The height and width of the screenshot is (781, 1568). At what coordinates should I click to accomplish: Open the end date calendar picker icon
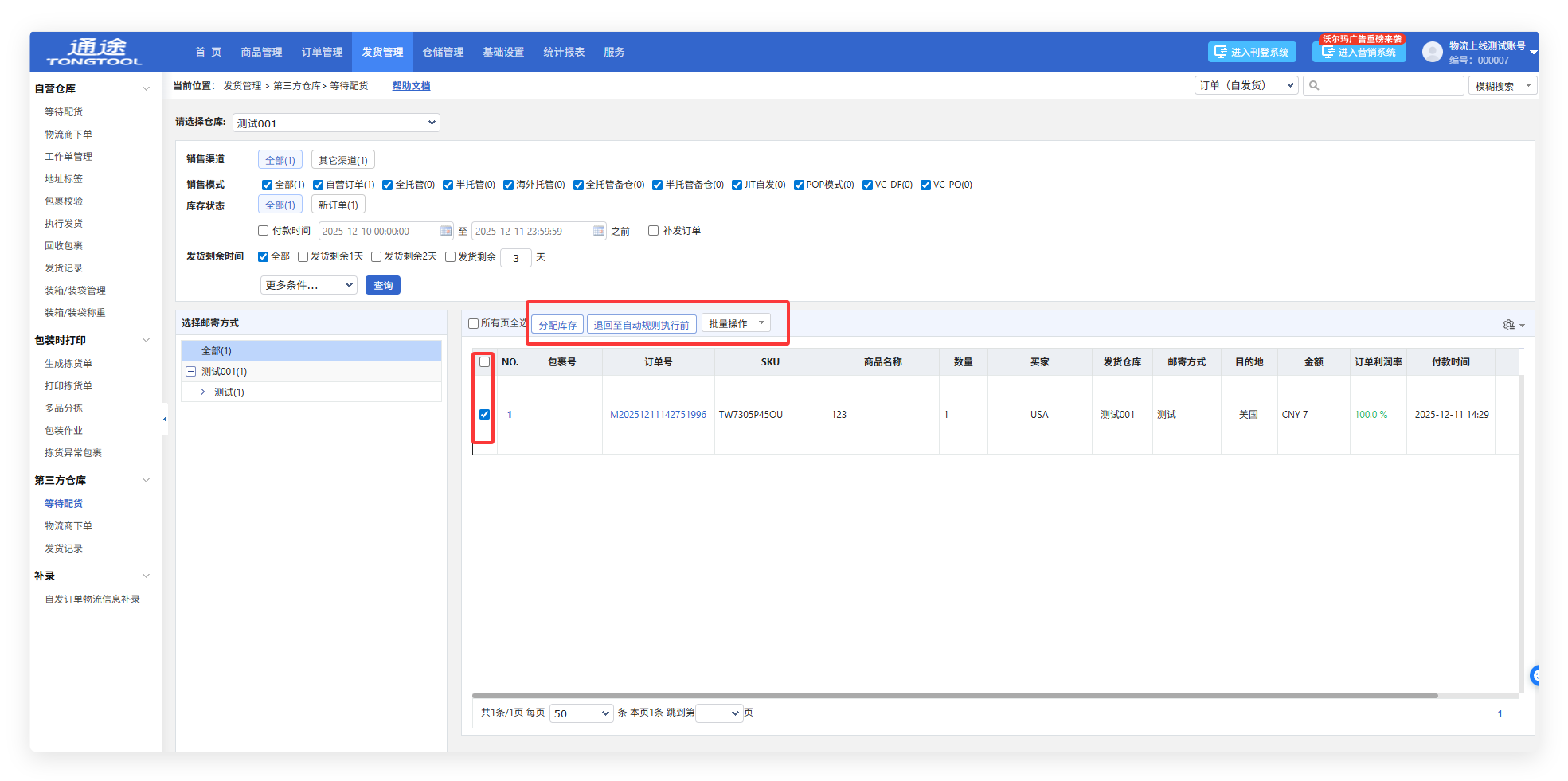pyautogui.click(x=599, y=231)
